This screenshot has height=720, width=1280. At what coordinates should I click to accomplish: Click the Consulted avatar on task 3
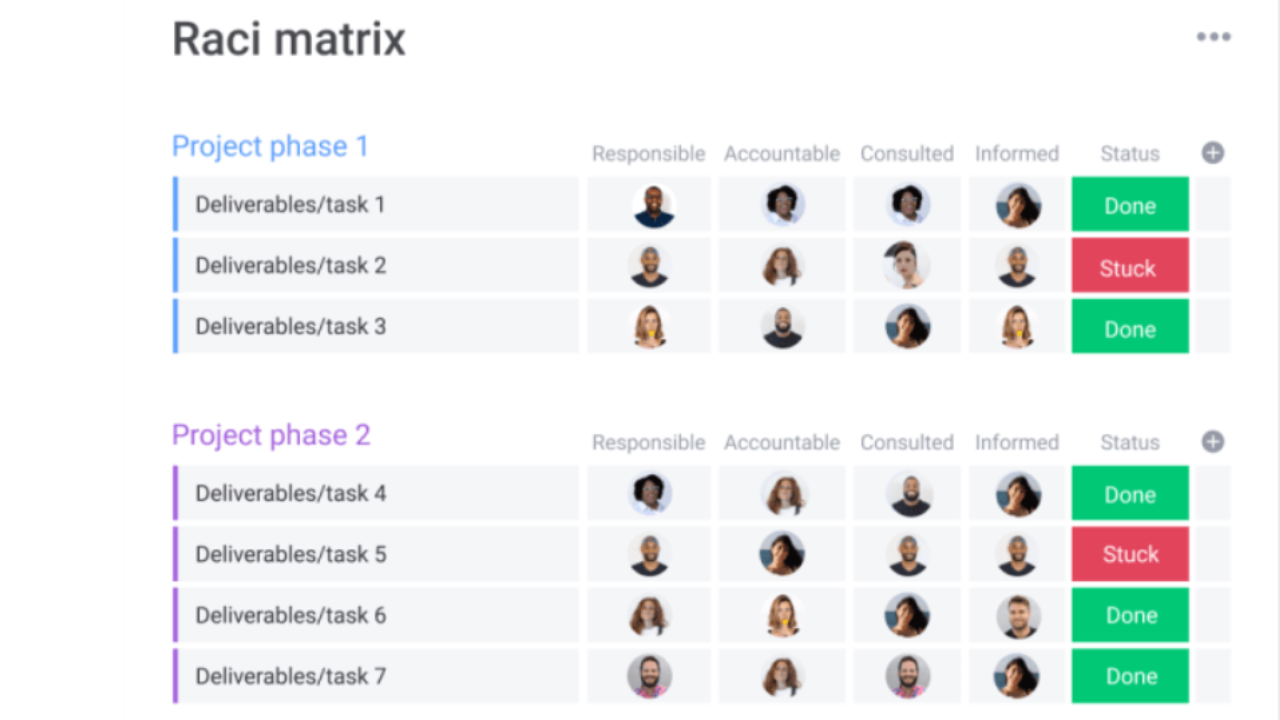pyautogui.click(x=906, y=327)
